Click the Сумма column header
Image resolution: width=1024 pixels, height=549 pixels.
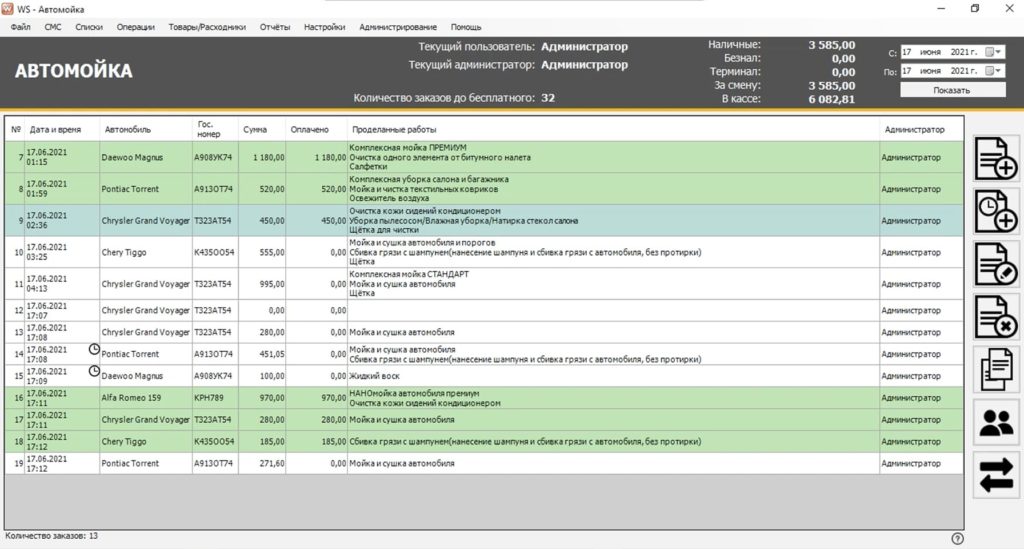coord(262,129)
